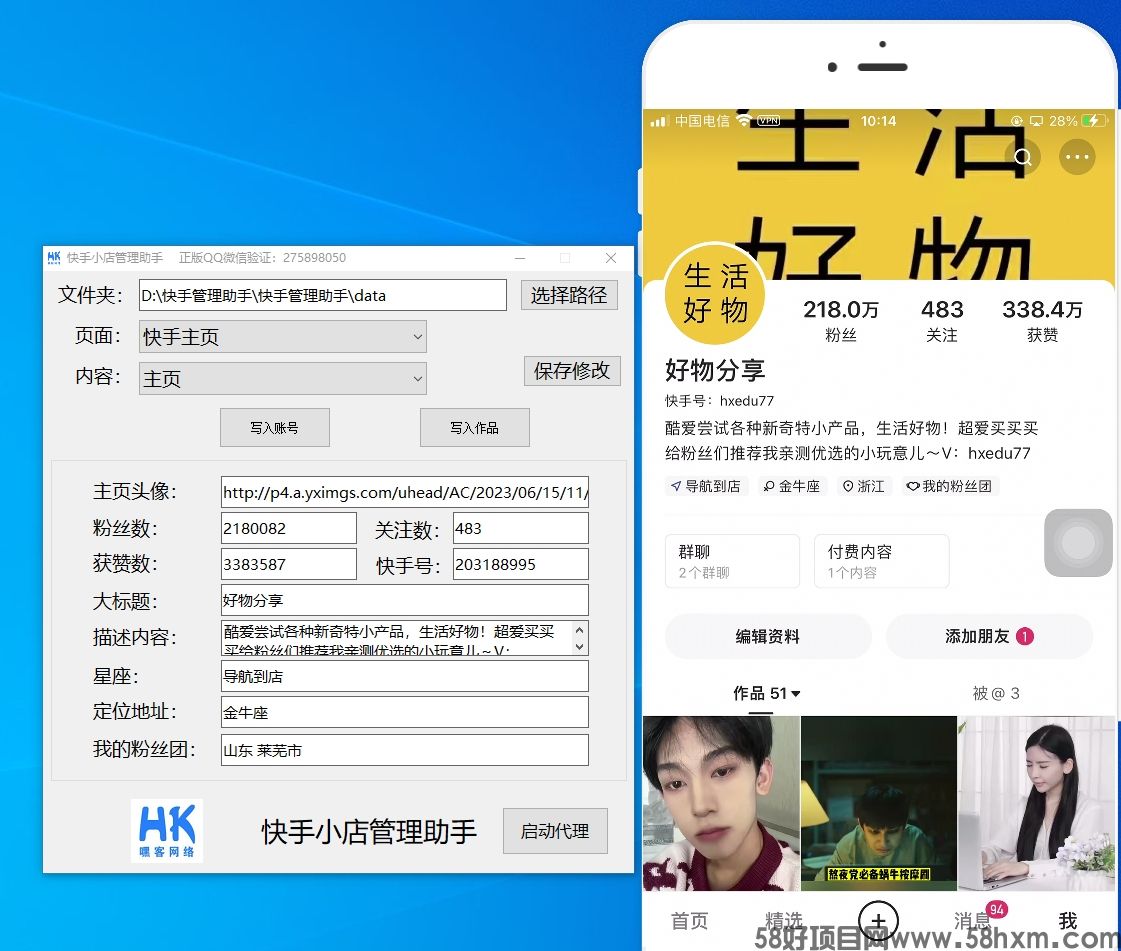Tap the 付费内容 1个内容 card
Viewport: 1121px width, 951px height.
(x=882, y=561)
